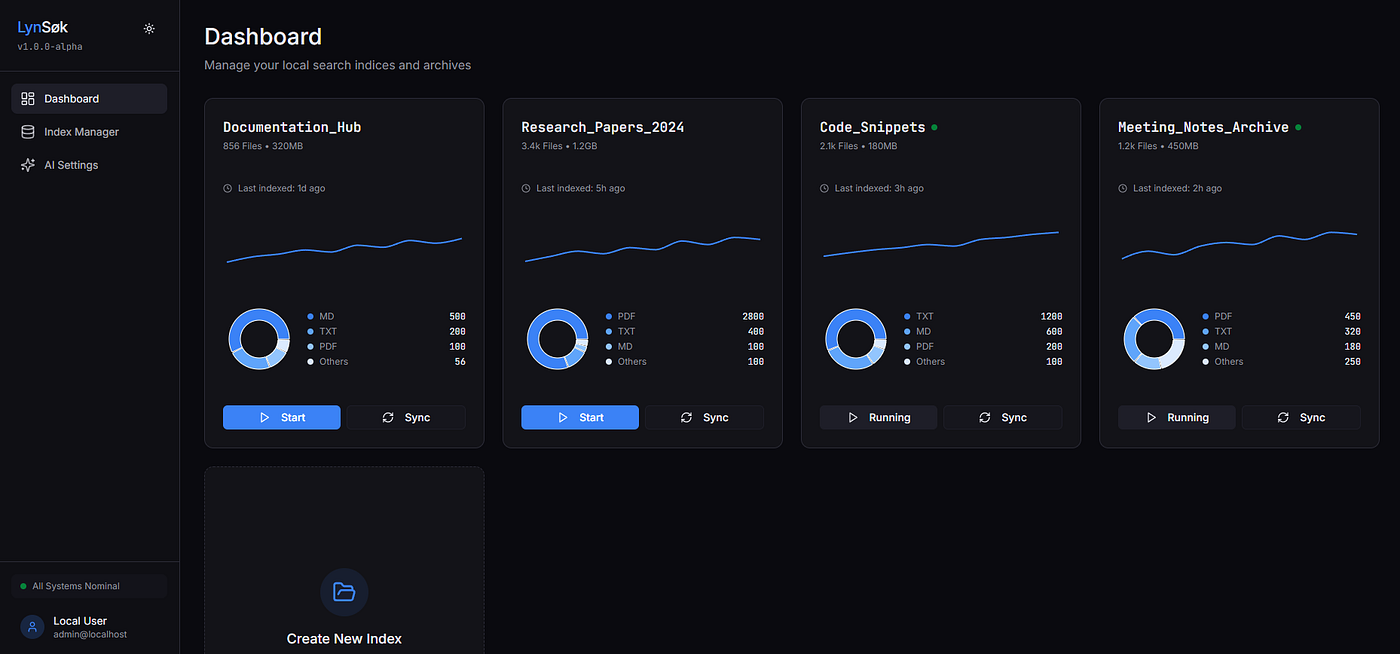Click the v1.0.0-alpha version label
Viewport: 1400px width, 654px height.
(50, 47)
